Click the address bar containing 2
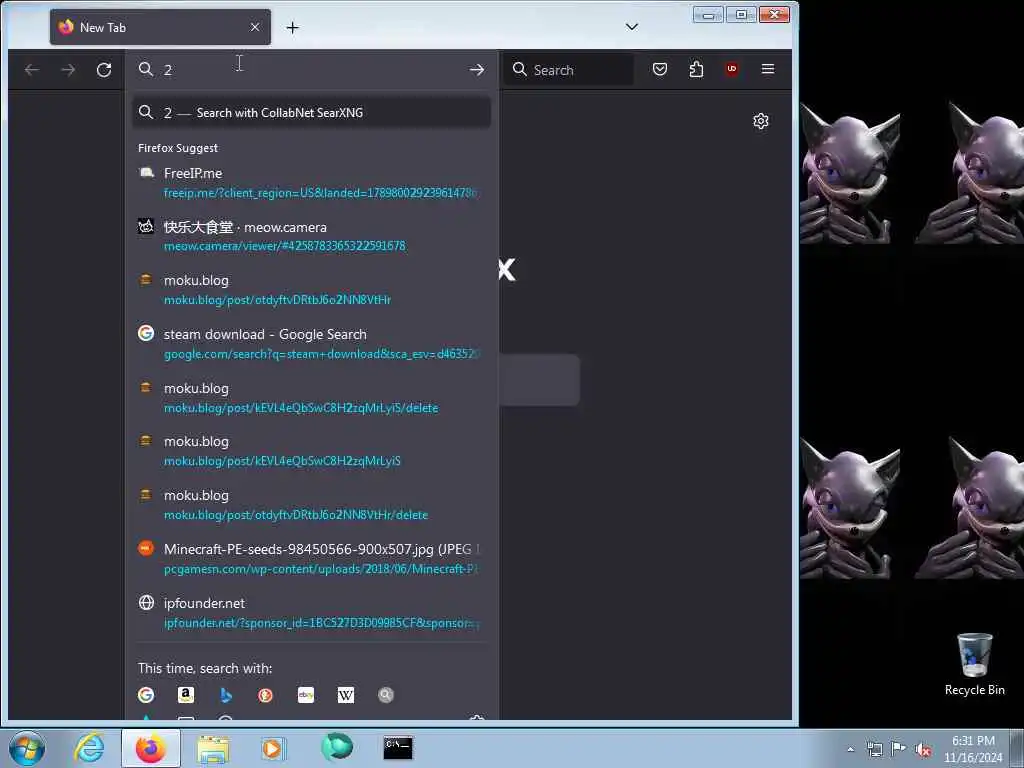 click(x=311, y=70)
